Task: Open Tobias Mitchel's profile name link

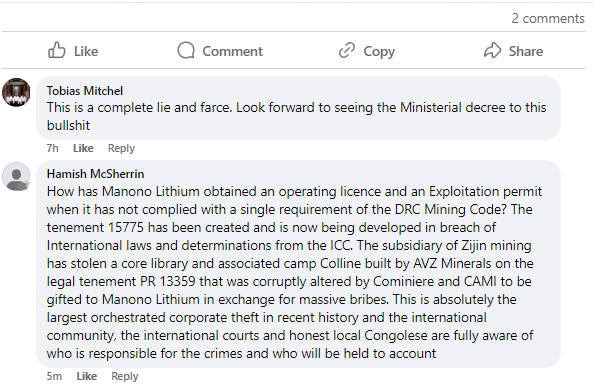Action: (85, 91)
